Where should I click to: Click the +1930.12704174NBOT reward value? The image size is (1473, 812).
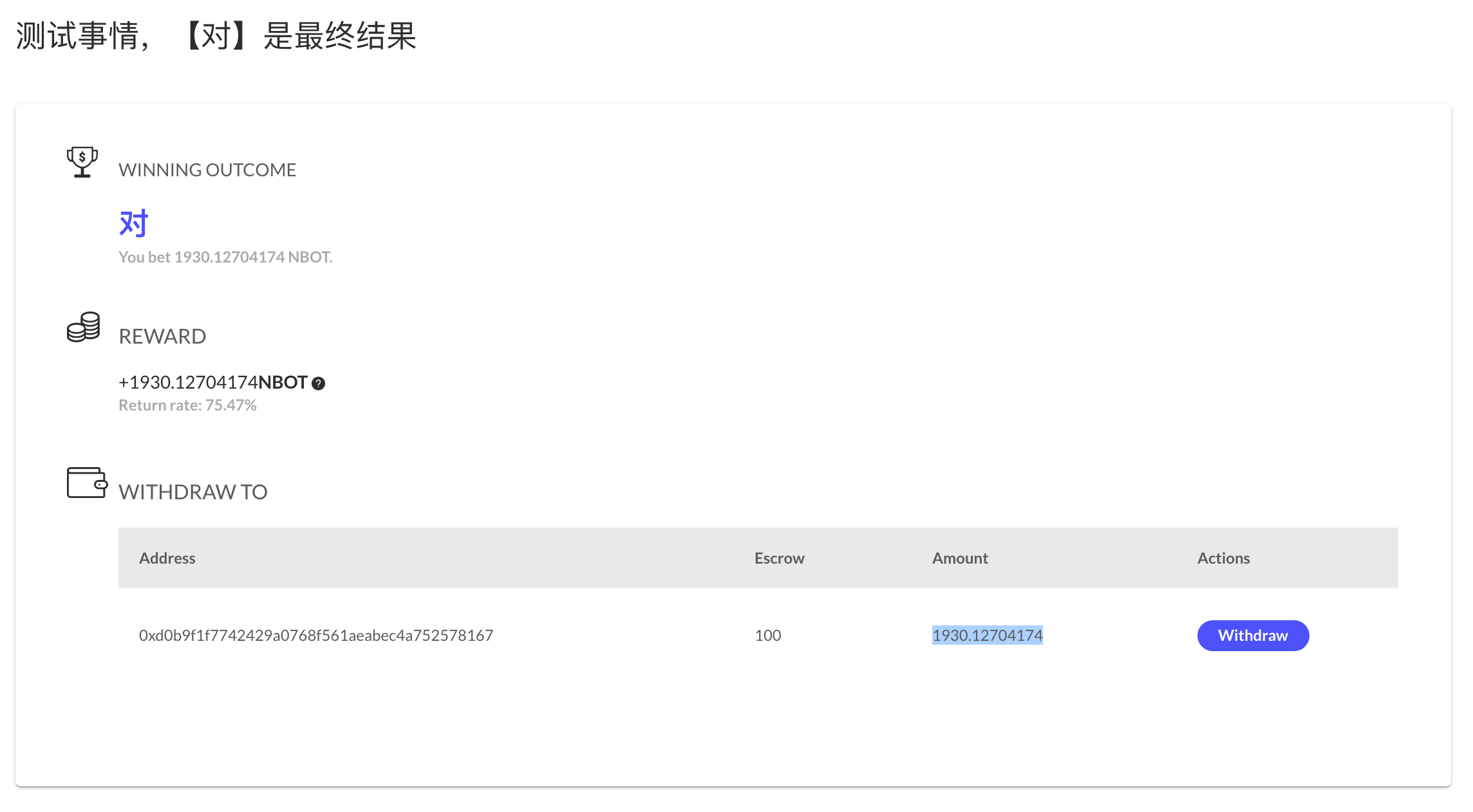212,382
